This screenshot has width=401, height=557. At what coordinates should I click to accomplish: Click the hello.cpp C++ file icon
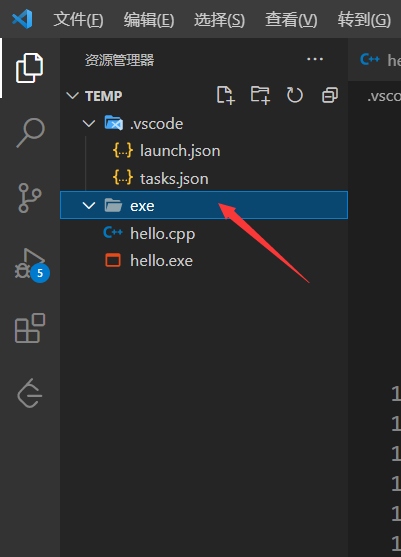pyautogui.click(x=113, y=233)
